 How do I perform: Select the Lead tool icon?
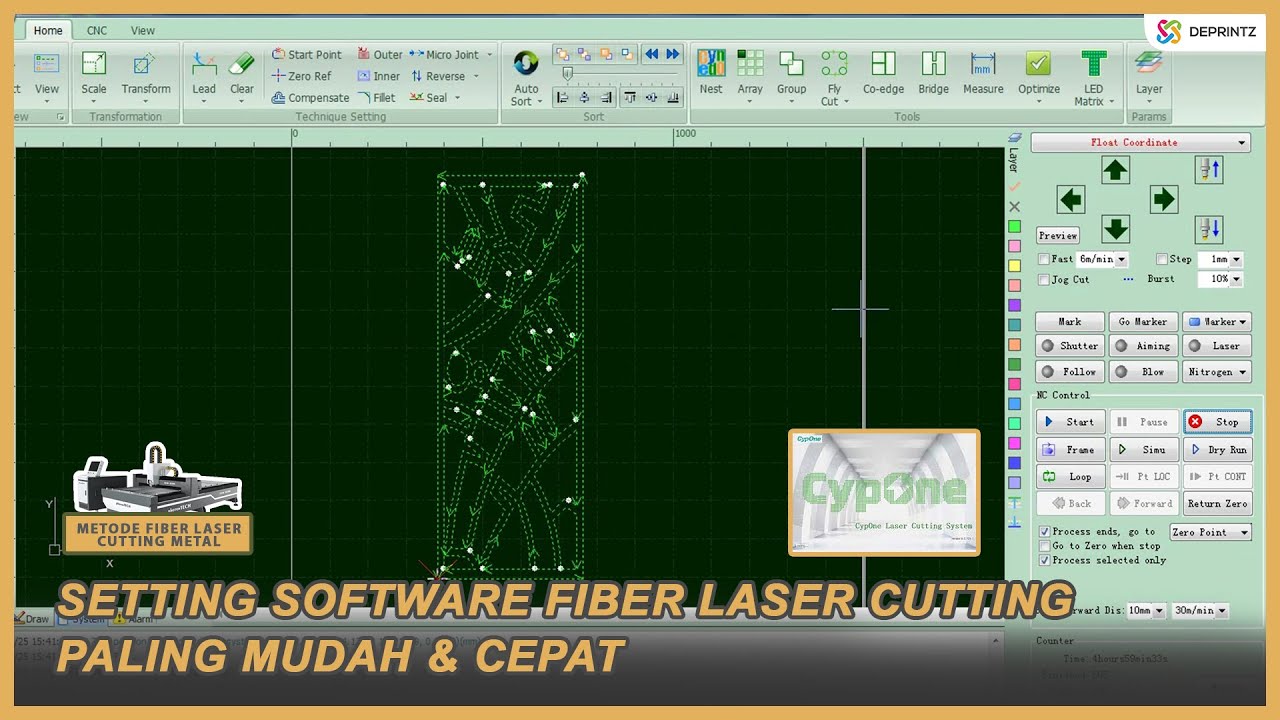[204, 65]
